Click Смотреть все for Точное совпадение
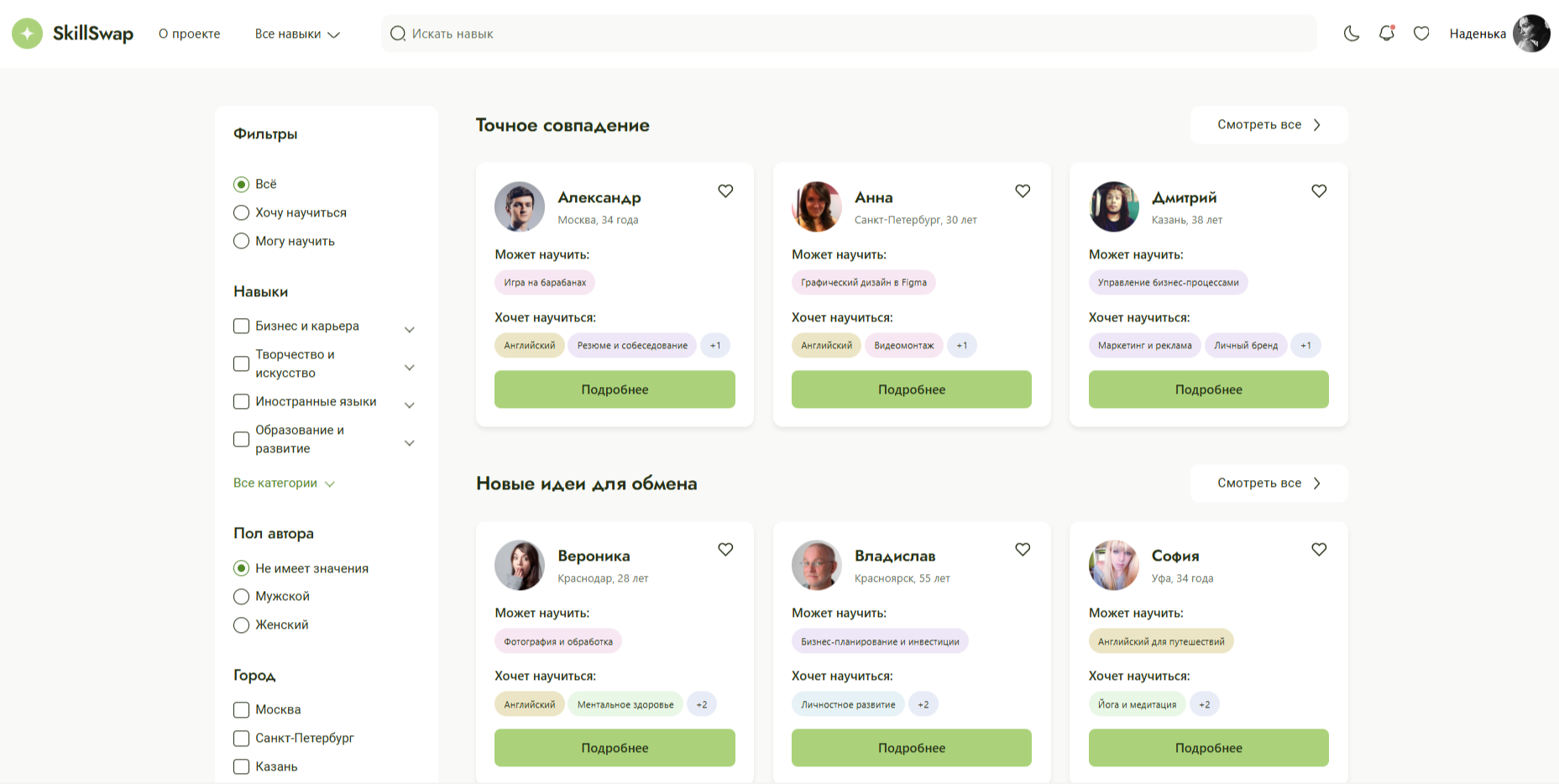Screen dimensions: 1559x784 pos(1269,124)
